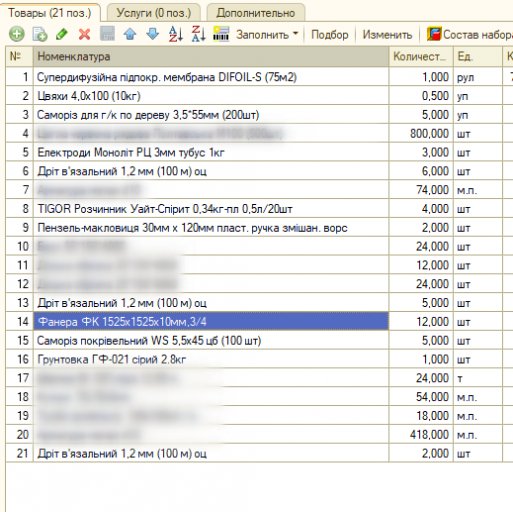Click quantity cell 18,000
This screenshot has height=512, width=513.
(421, 416)
